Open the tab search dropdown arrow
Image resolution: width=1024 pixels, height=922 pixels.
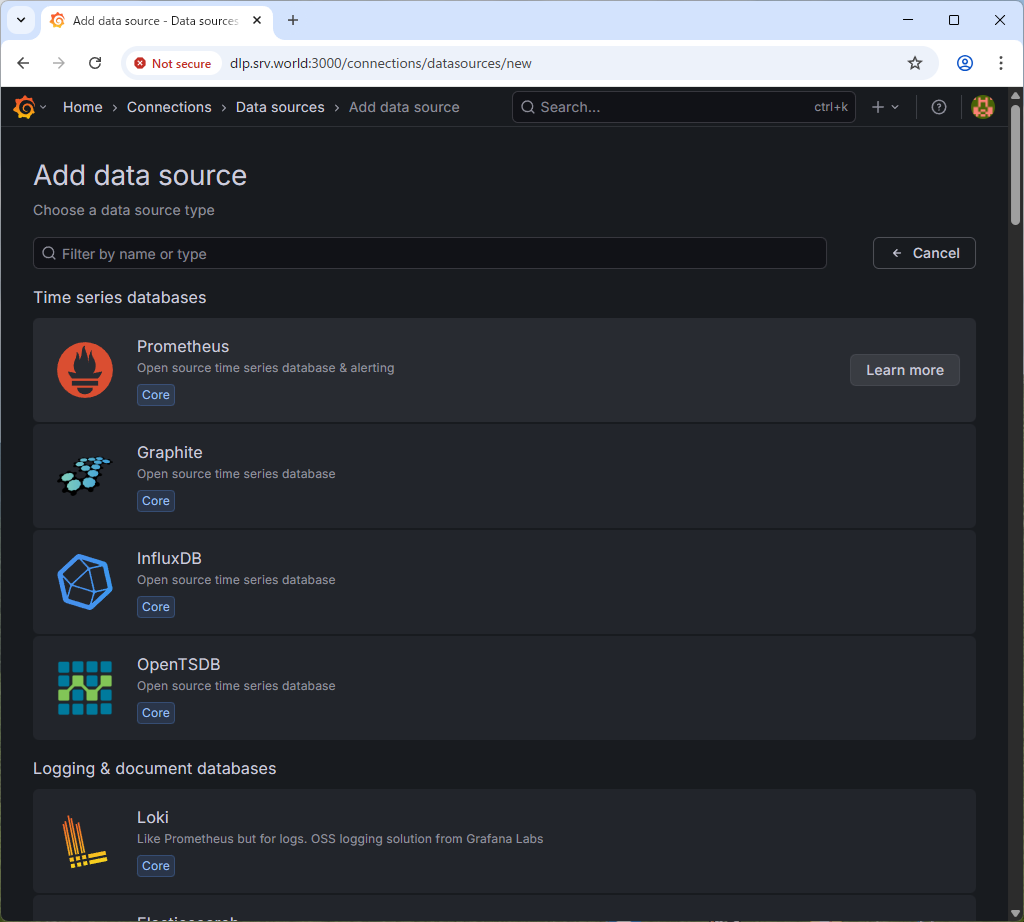point(21,20)
